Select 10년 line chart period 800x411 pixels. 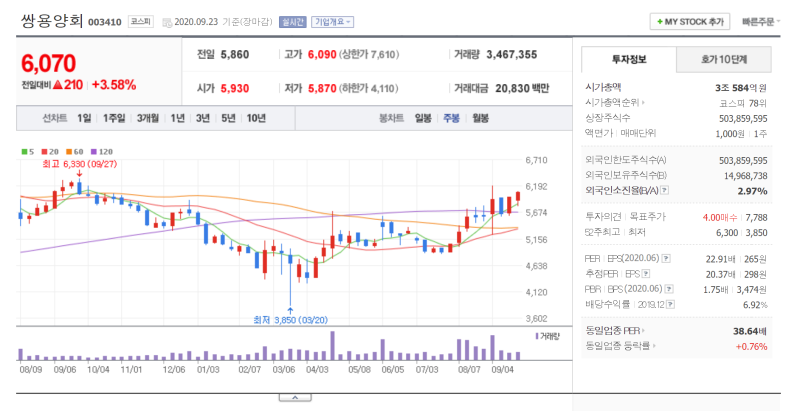256,118
